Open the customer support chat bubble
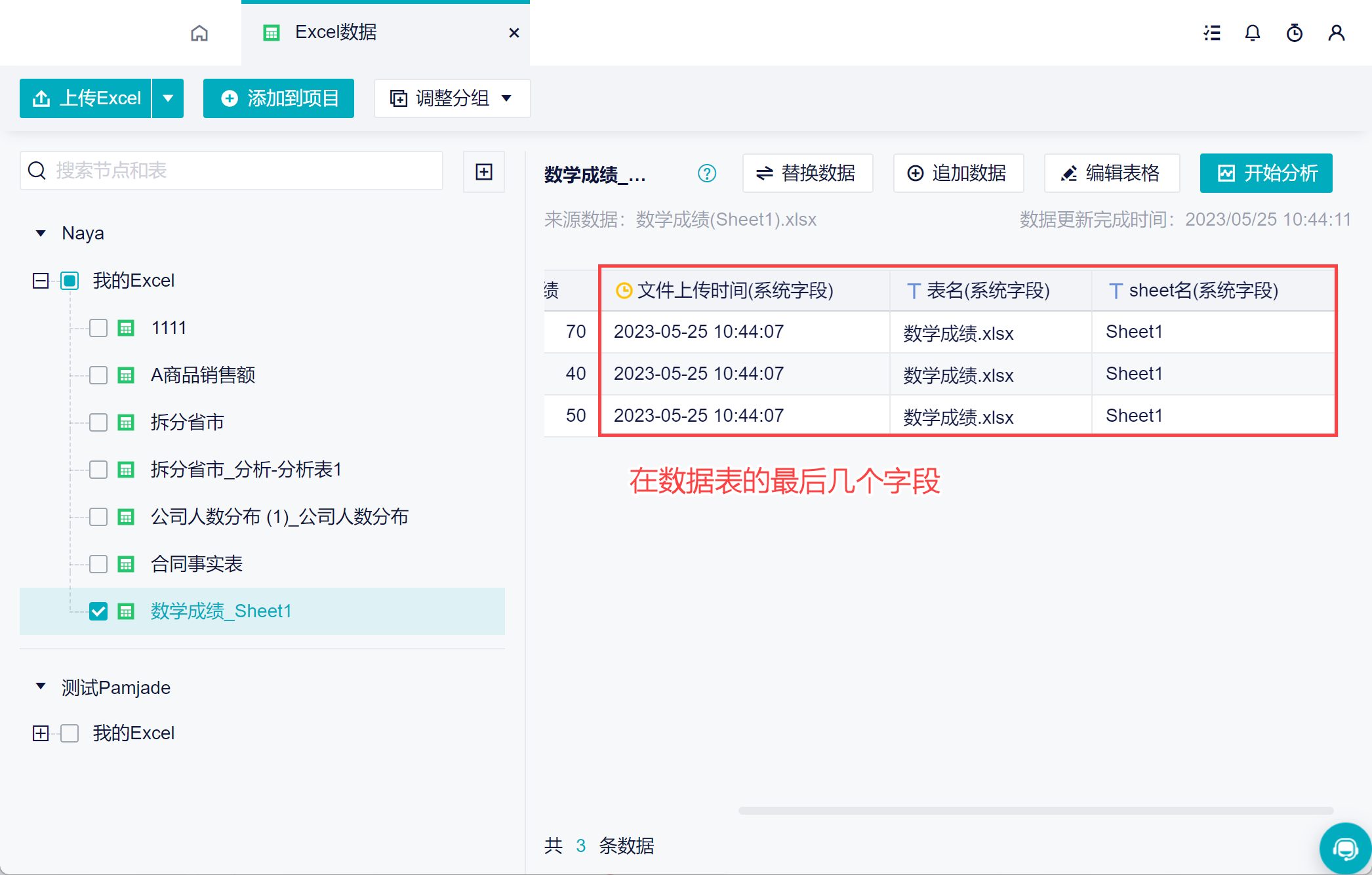 1344,849
